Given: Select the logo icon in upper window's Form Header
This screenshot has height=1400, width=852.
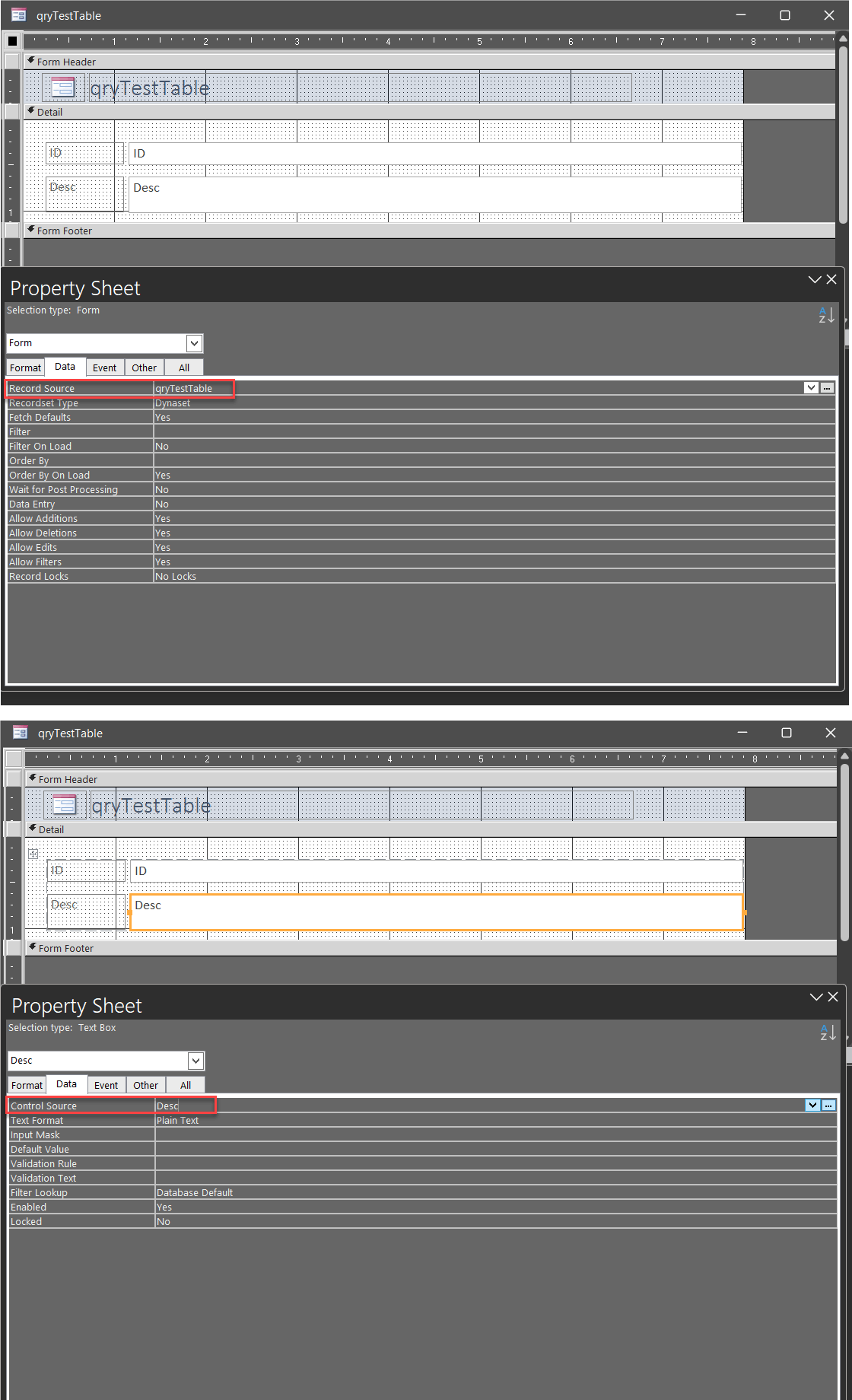Looking at the screenshot, I should pyautogui.click(x=62, y=87).
